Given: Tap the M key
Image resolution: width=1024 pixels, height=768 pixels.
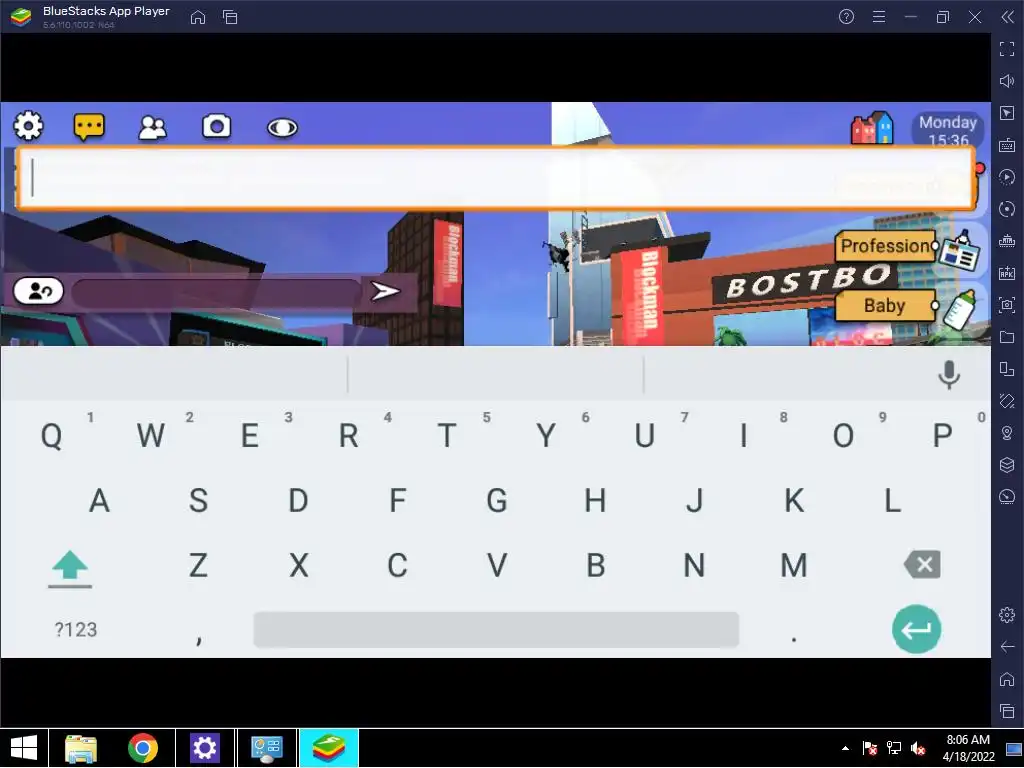Looking at the screenshot, I should [x=793, y=565].
